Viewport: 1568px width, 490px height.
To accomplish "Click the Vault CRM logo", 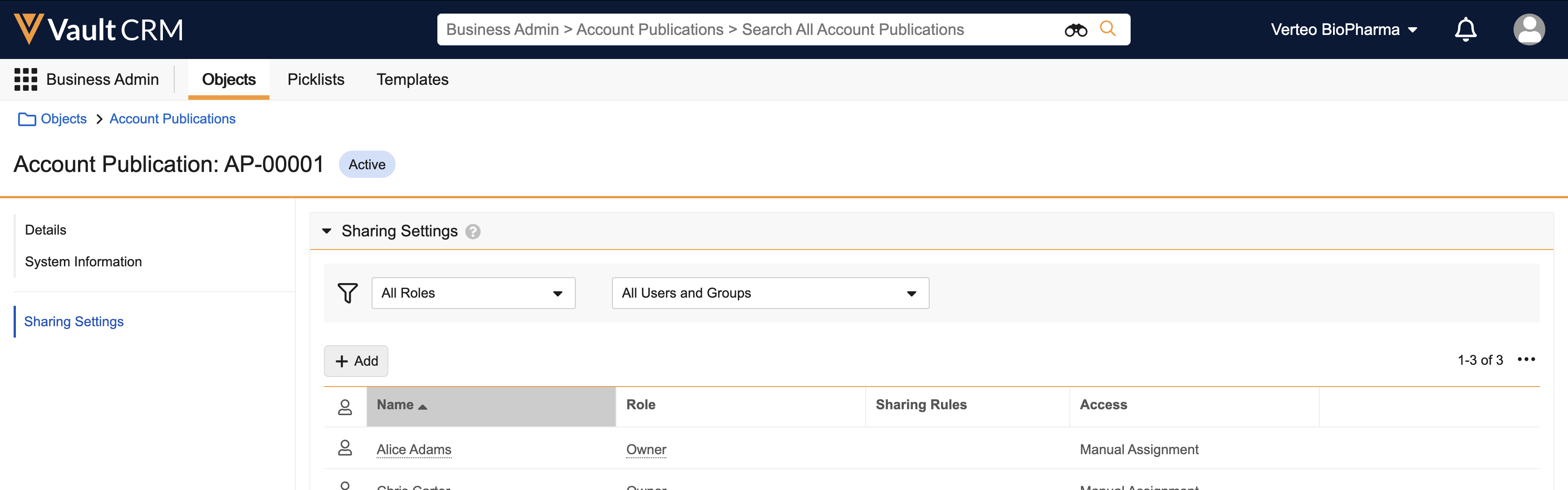I will click(x=98, y=29).
